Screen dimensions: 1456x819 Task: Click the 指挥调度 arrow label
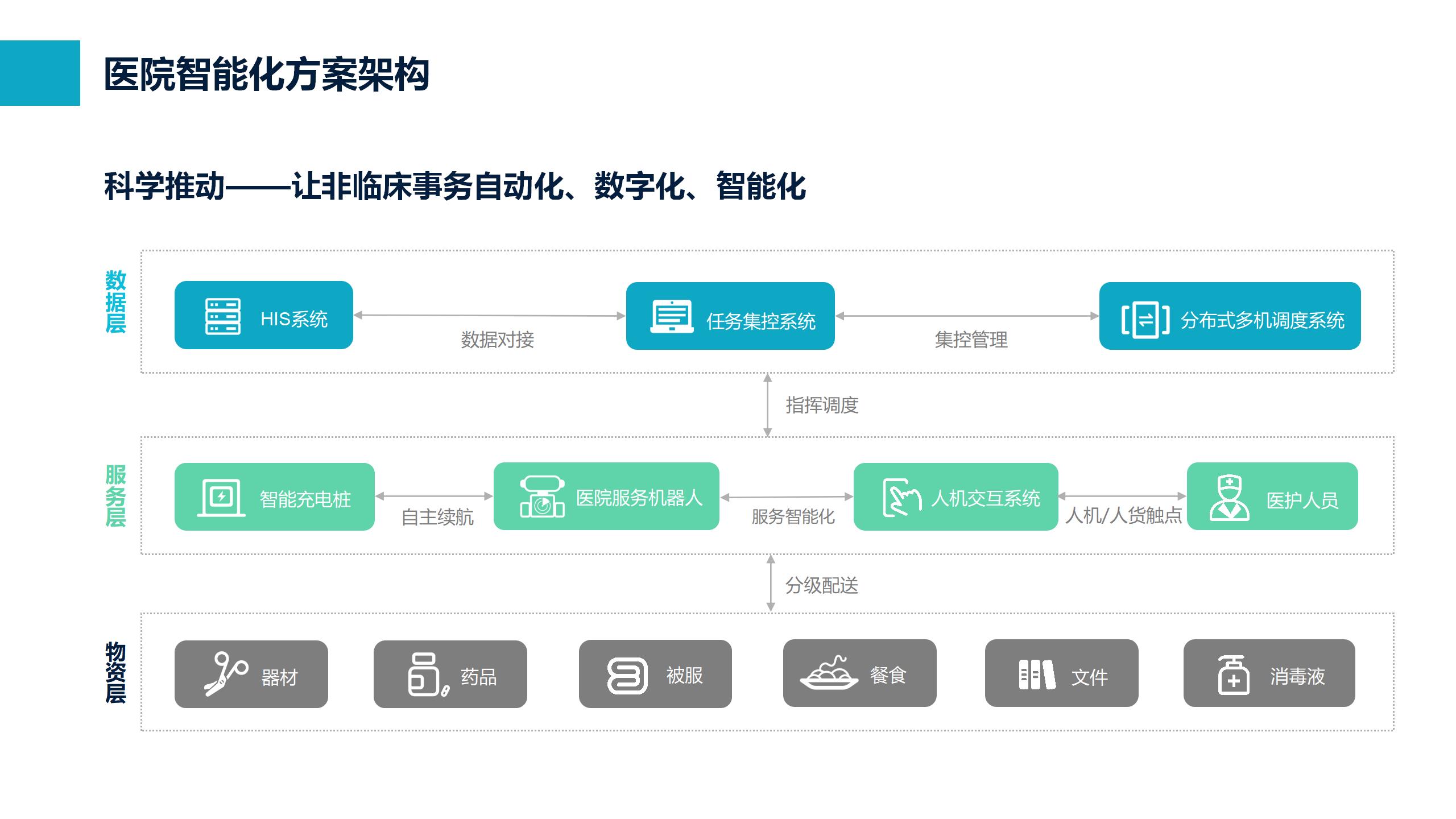pos(822,405)
